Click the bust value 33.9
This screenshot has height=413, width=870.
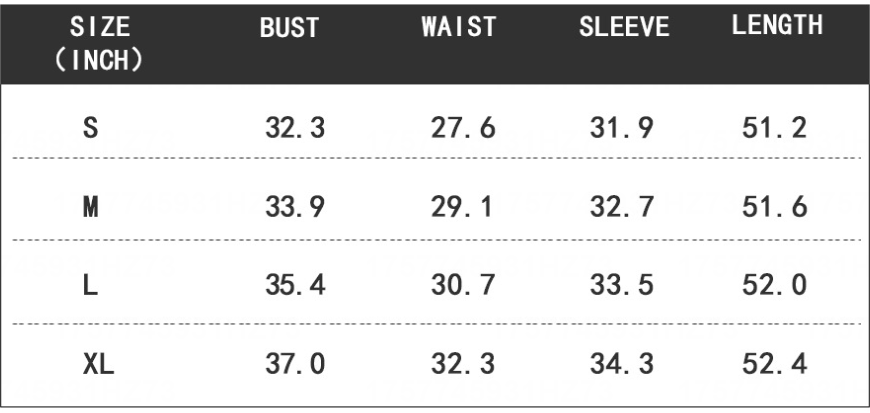click(295, 207)
